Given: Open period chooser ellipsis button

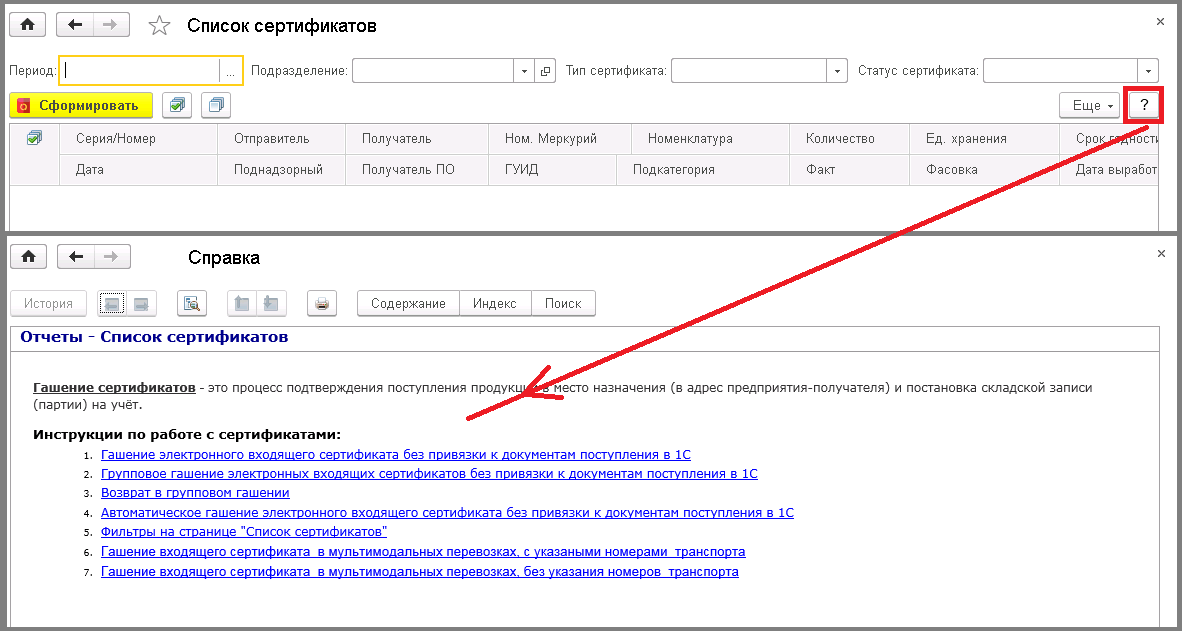Looking at the screenshot, I should pos(231,71).
